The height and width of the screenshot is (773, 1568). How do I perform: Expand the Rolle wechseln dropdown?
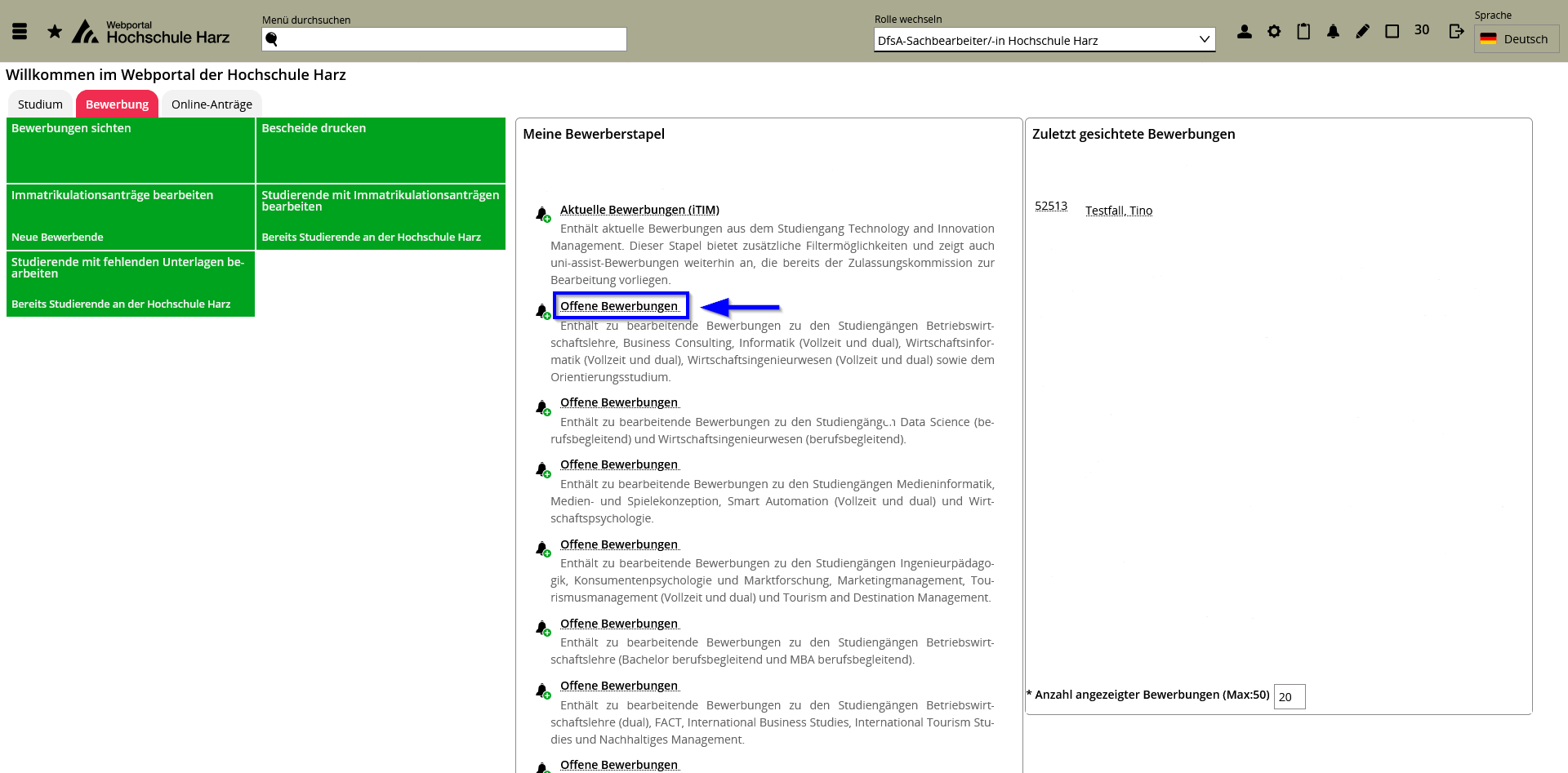(1044, 40)
